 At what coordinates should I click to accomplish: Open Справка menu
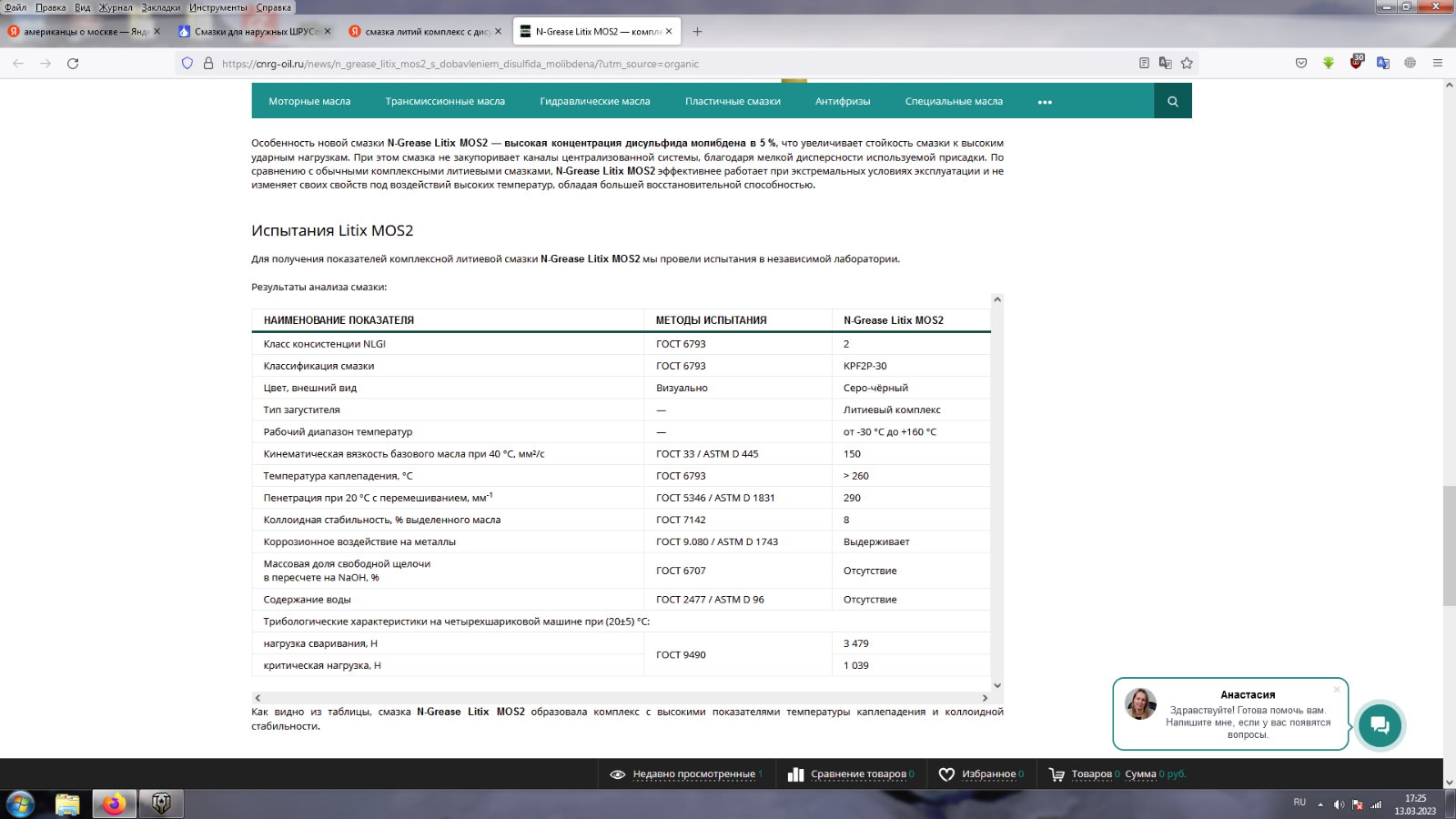(x=274, y=7)
